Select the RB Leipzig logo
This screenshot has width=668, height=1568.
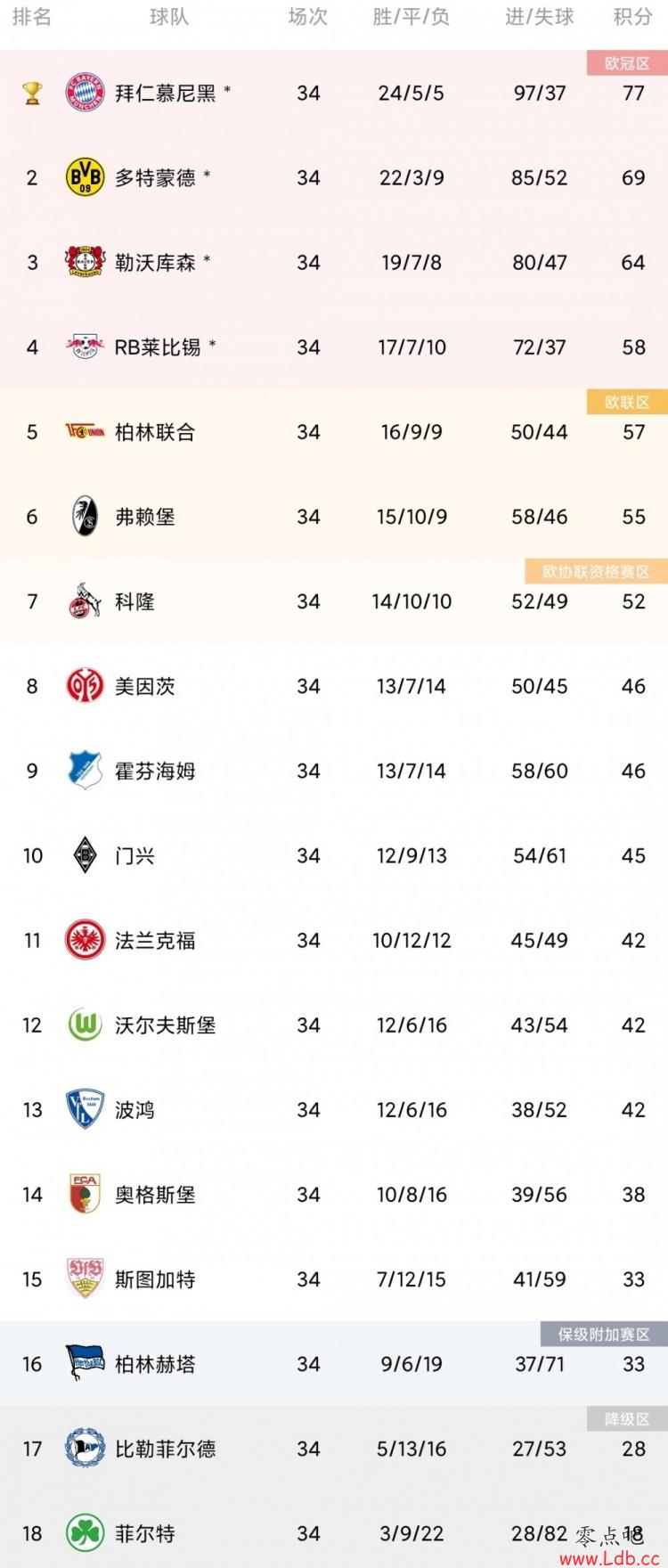click(86, 347)
